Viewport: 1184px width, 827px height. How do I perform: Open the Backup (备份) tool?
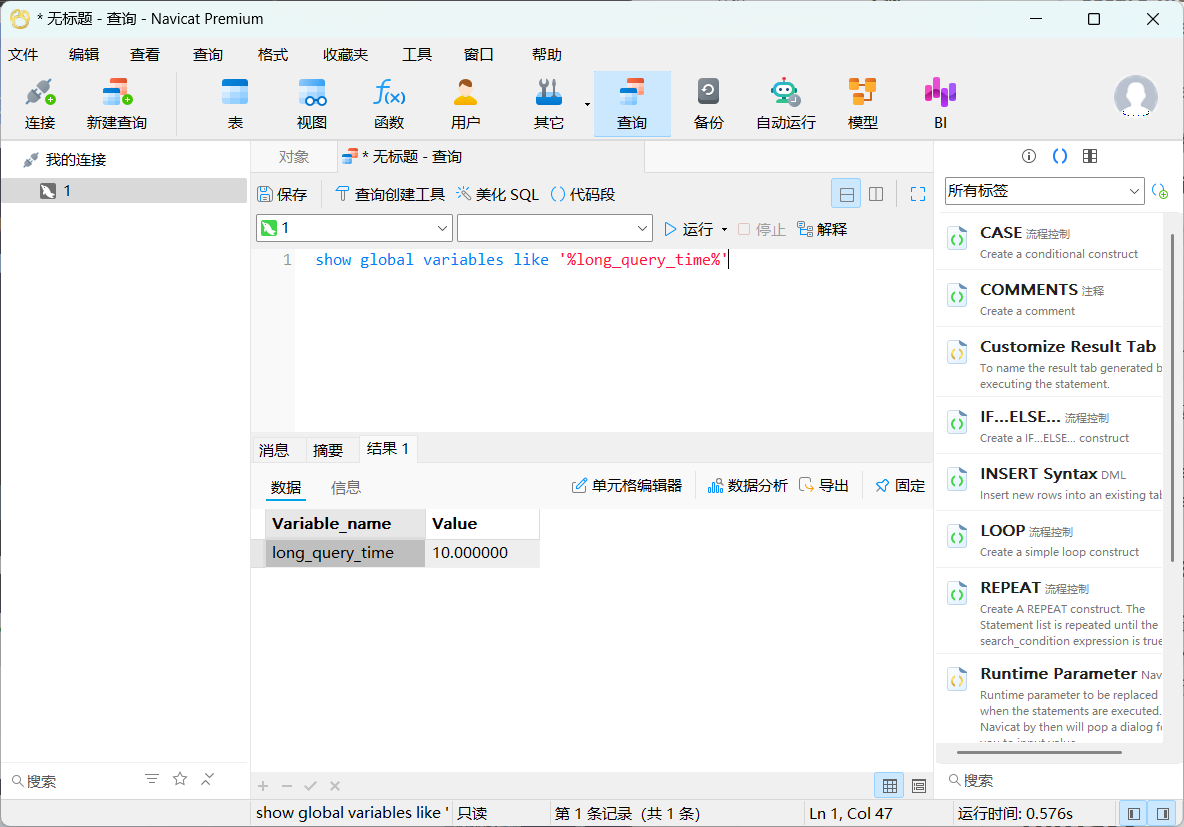[x=708, y=104]
